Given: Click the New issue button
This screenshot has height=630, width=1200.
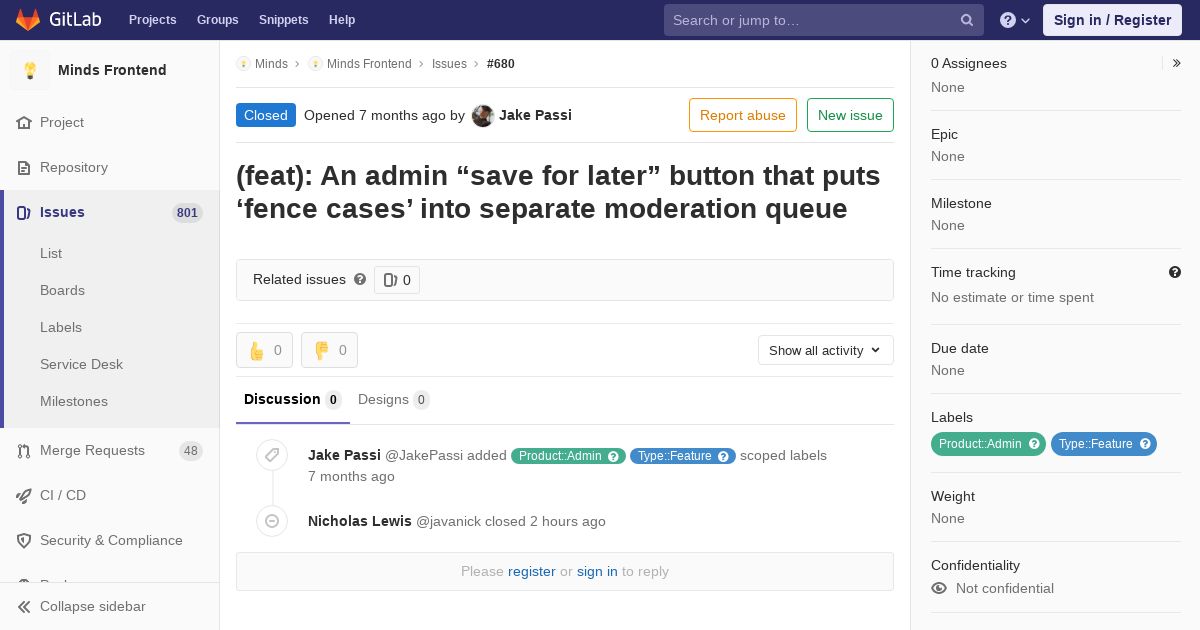Looking at the screenshot, I should (x=850, y=115).
